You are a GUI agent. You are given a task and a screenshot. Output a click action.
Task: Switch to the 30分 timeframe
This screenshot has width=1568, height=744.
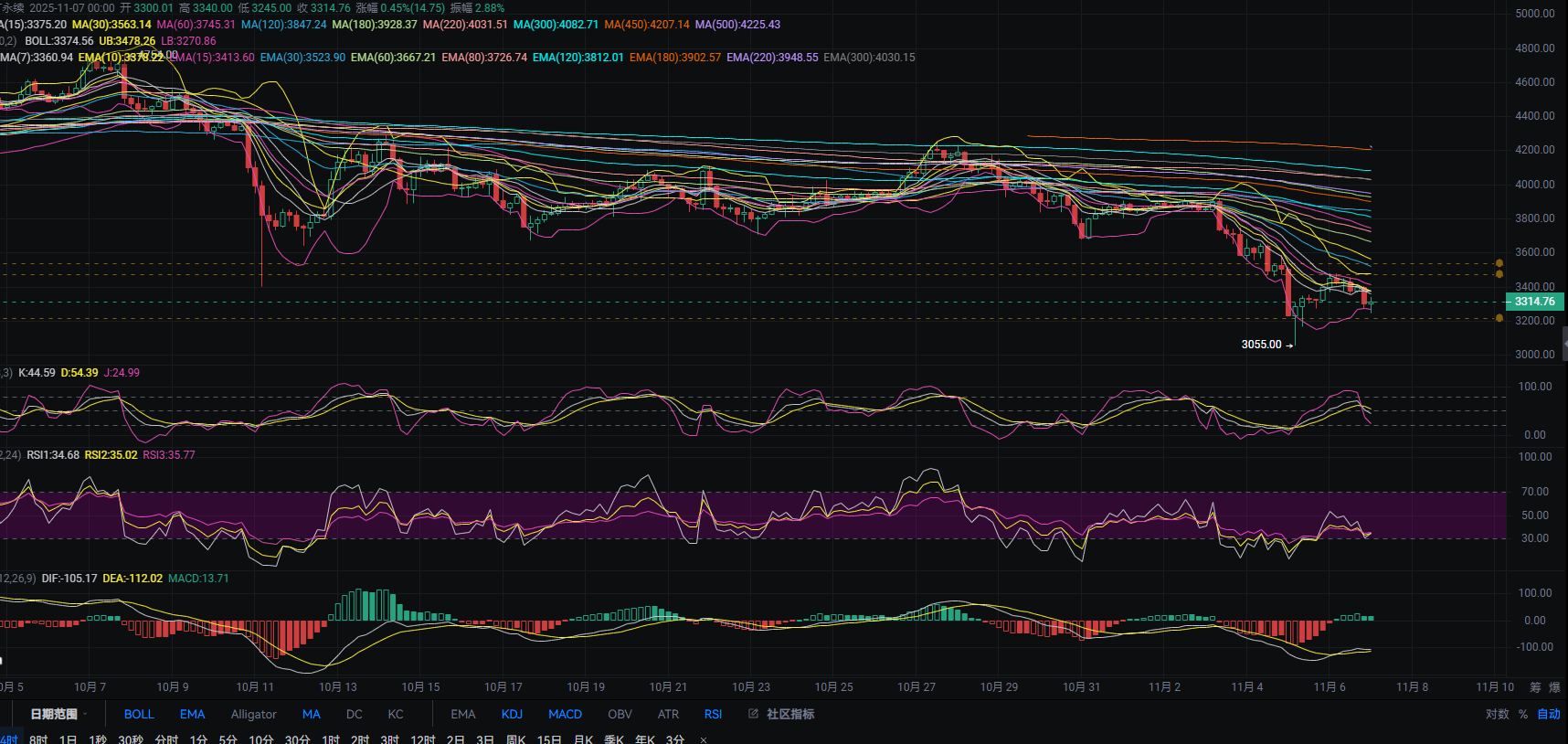click(297, 739)
